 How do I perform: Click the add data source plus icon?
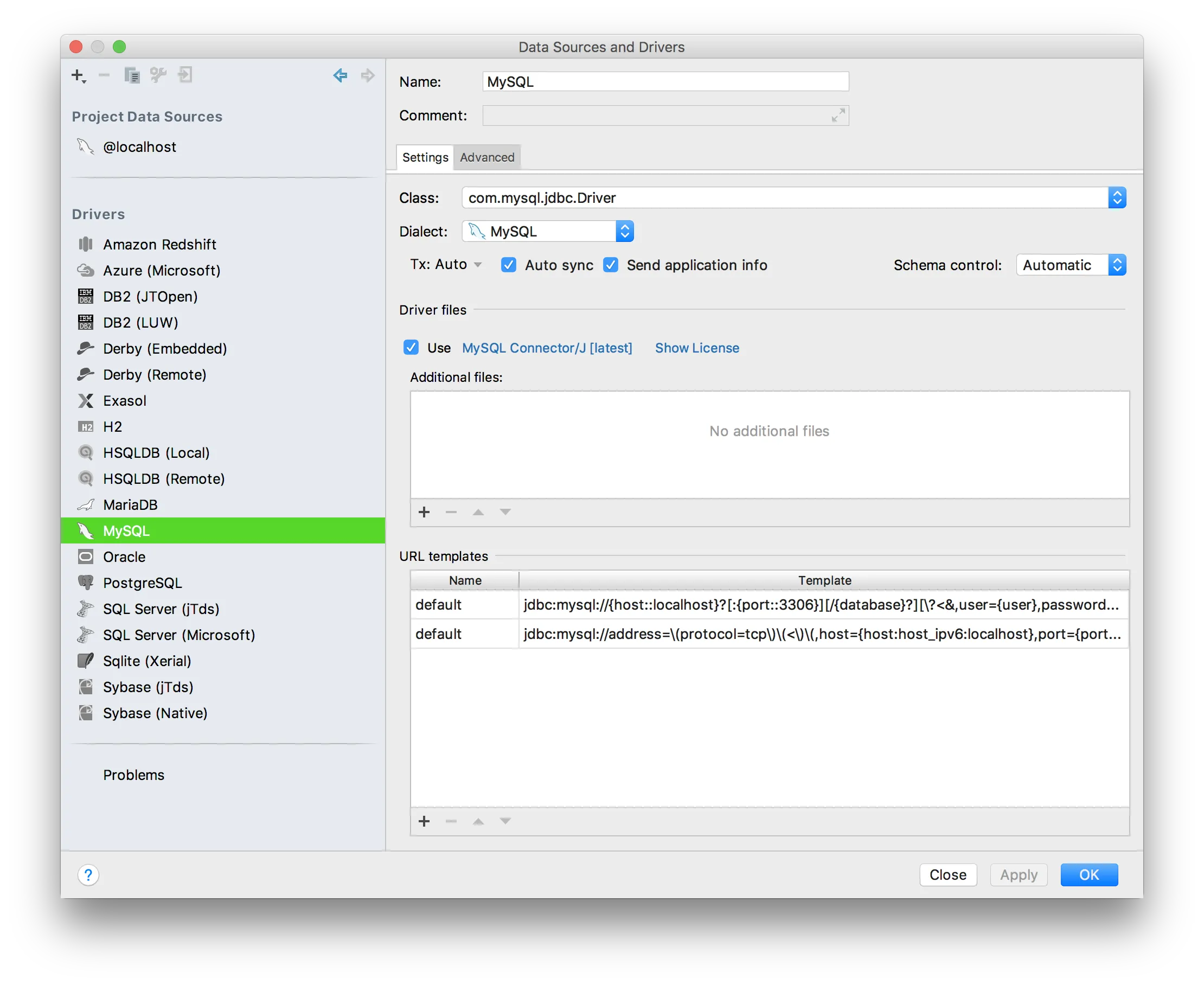(x=78, y=75)
